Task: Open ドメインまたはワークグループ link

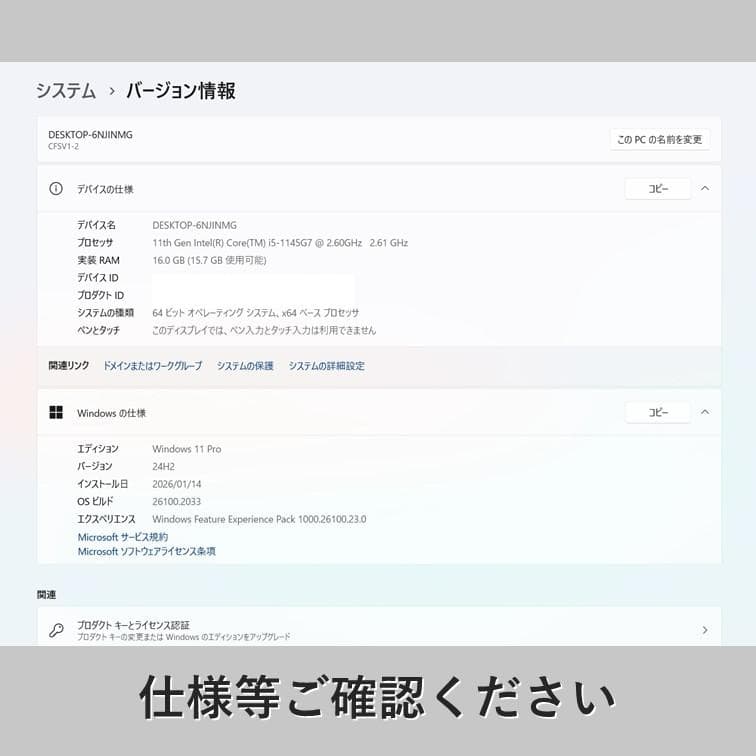Action: [x=153, y=366]
